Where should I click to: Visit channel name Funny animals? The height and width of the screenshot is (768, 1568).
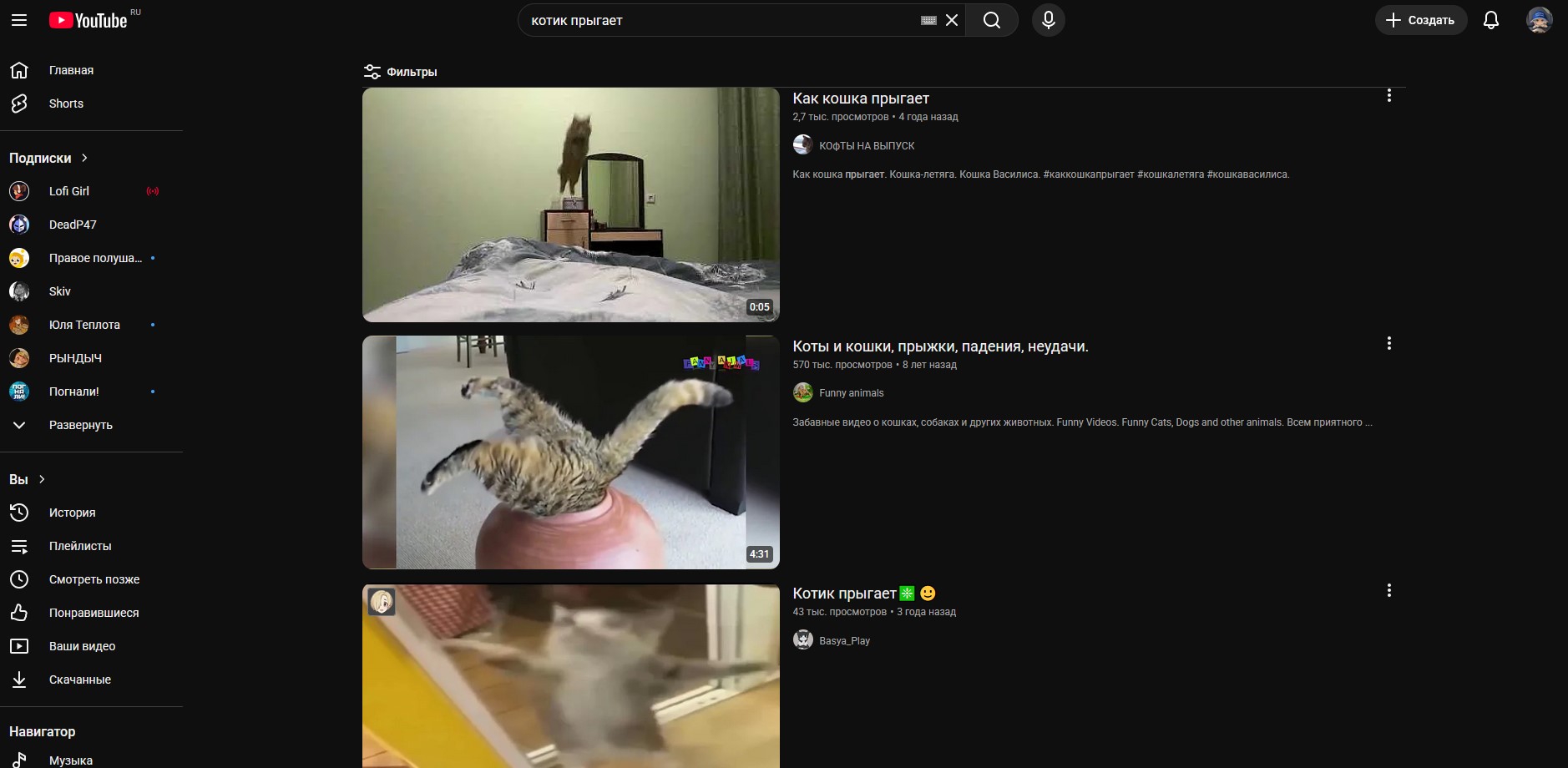852,393
